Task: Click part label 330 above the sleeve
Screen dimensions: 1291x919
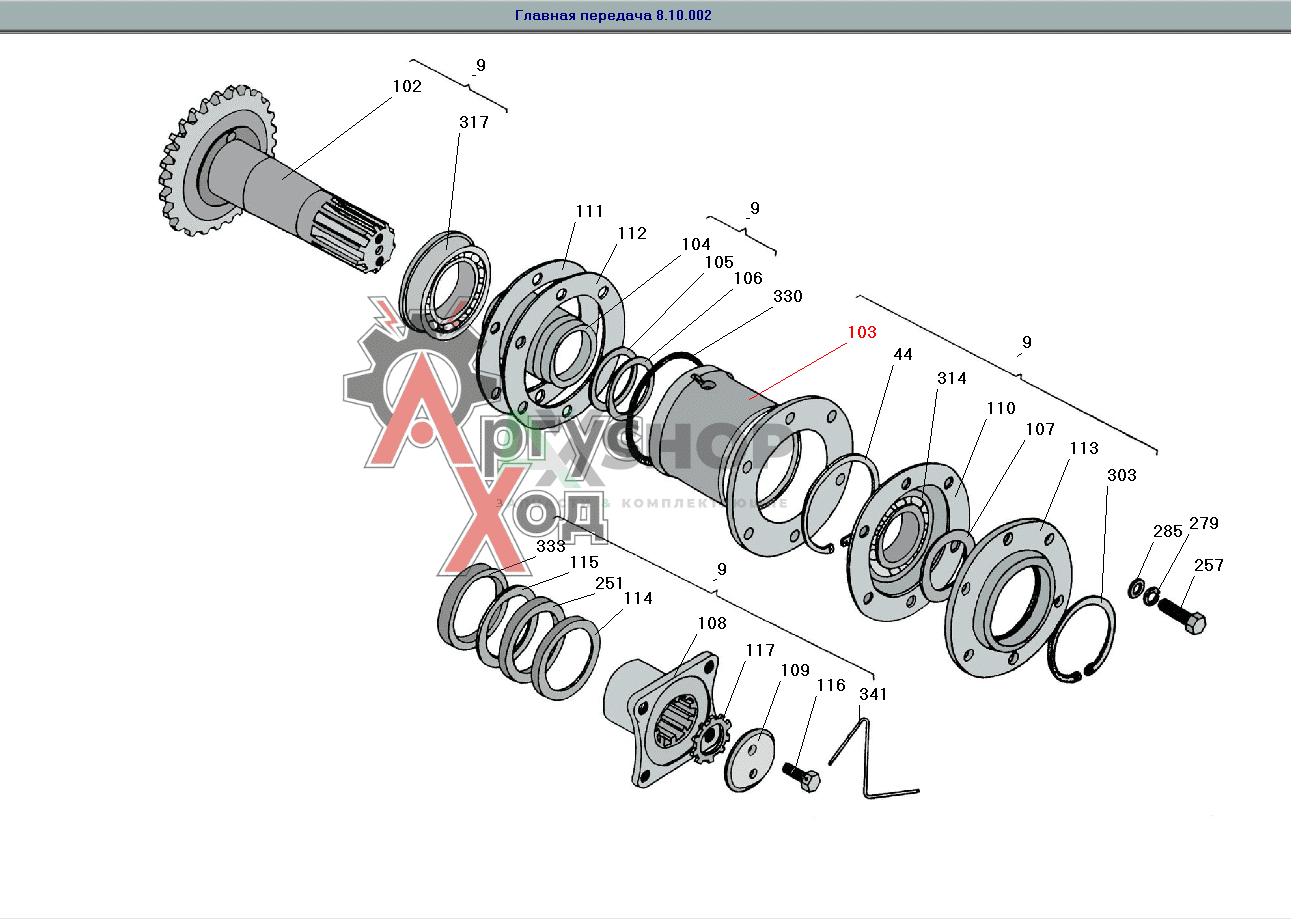Action: coord(787,297)
